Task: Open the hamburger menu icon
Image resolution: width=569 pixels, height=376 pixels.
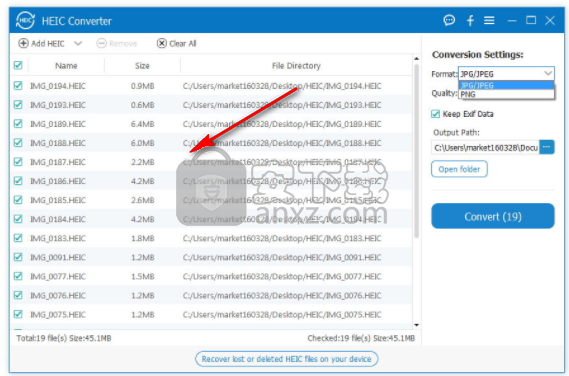Action: pos(489,20)
